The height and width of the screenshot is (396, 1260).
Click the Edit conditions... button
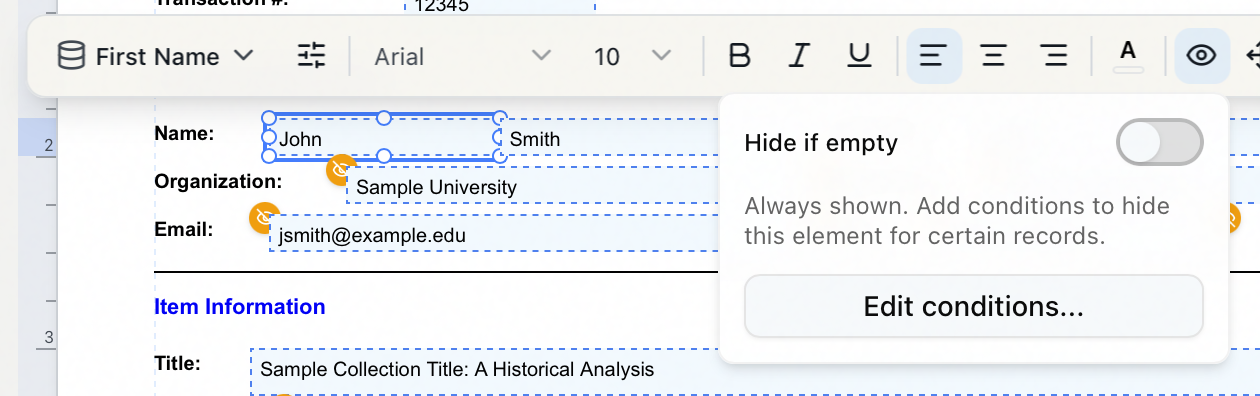coord(974,306)
